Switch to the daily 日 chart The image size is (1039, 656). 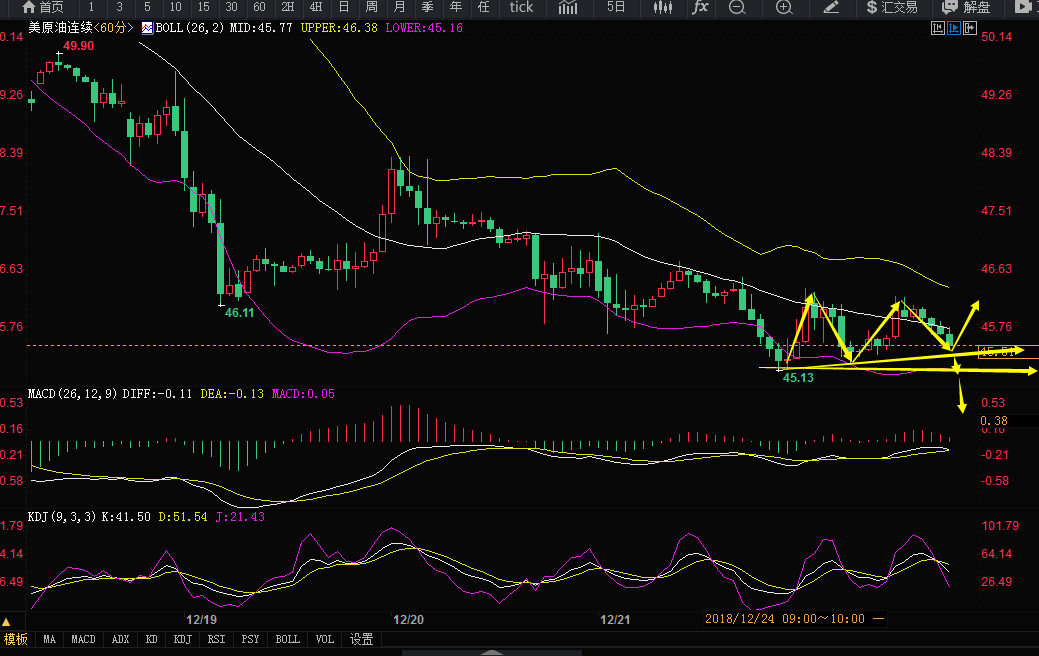[x=343, y=7]
